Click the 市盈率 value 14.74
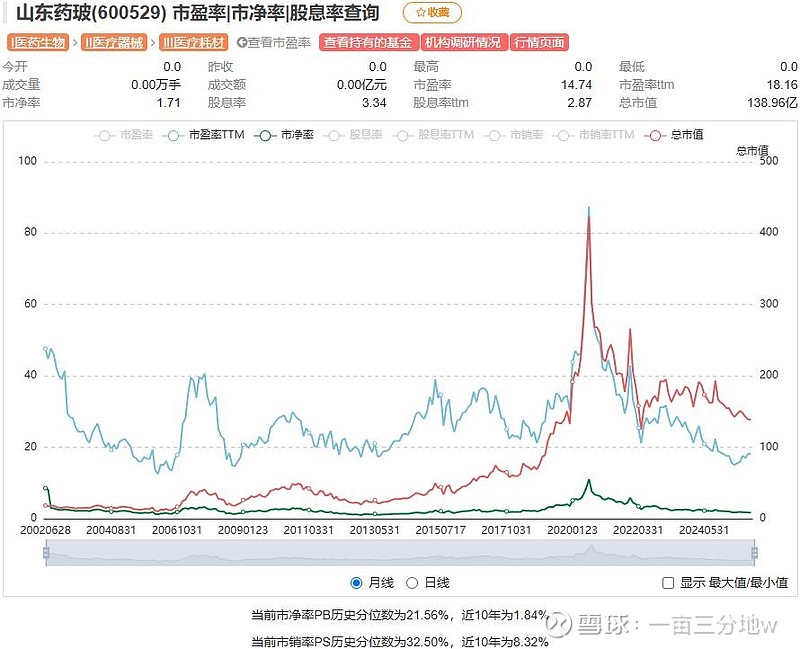The height and width of the screenshot is (649, 800). tap(577, 85)
